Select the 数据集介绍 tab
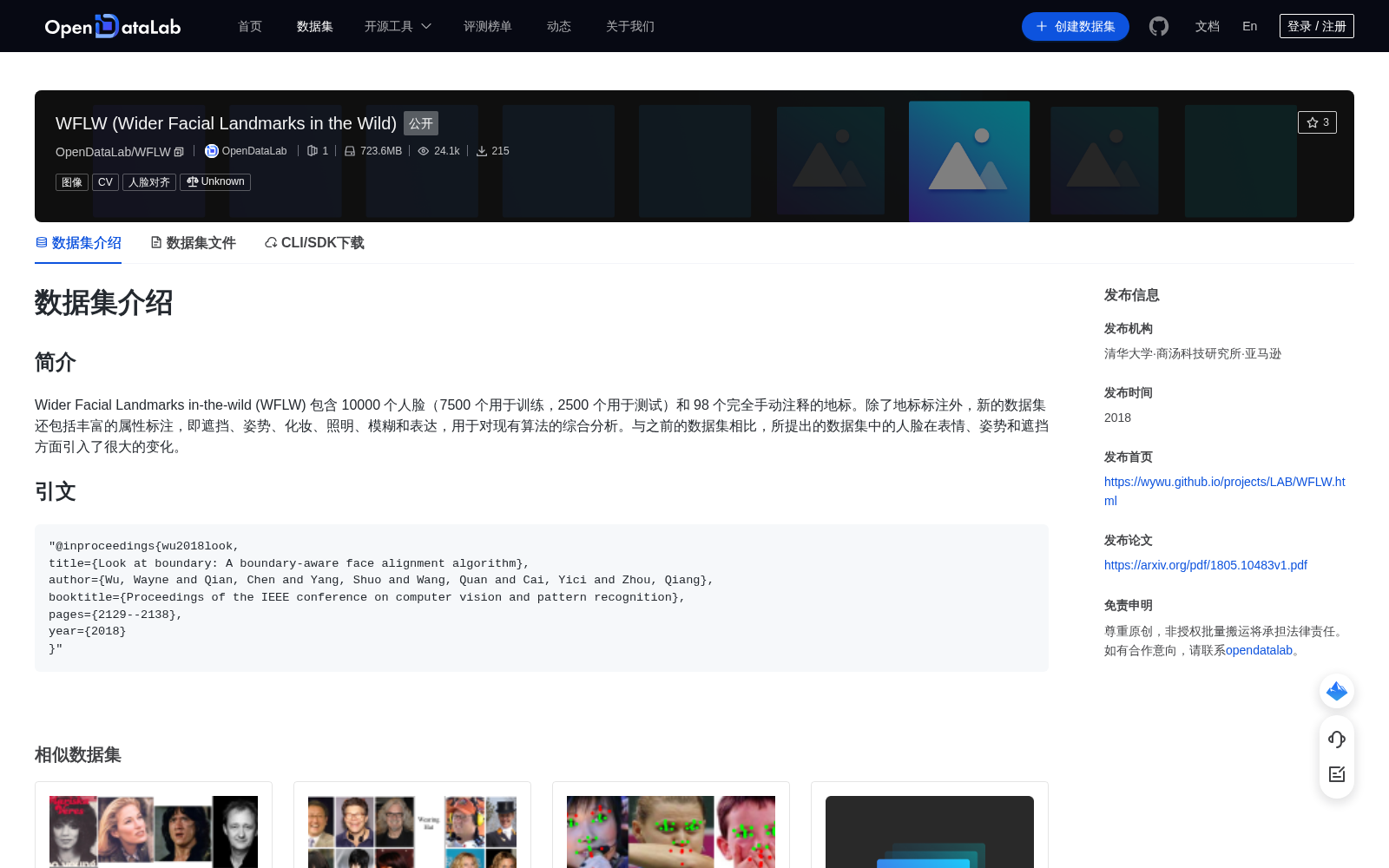 click(78, 243)
